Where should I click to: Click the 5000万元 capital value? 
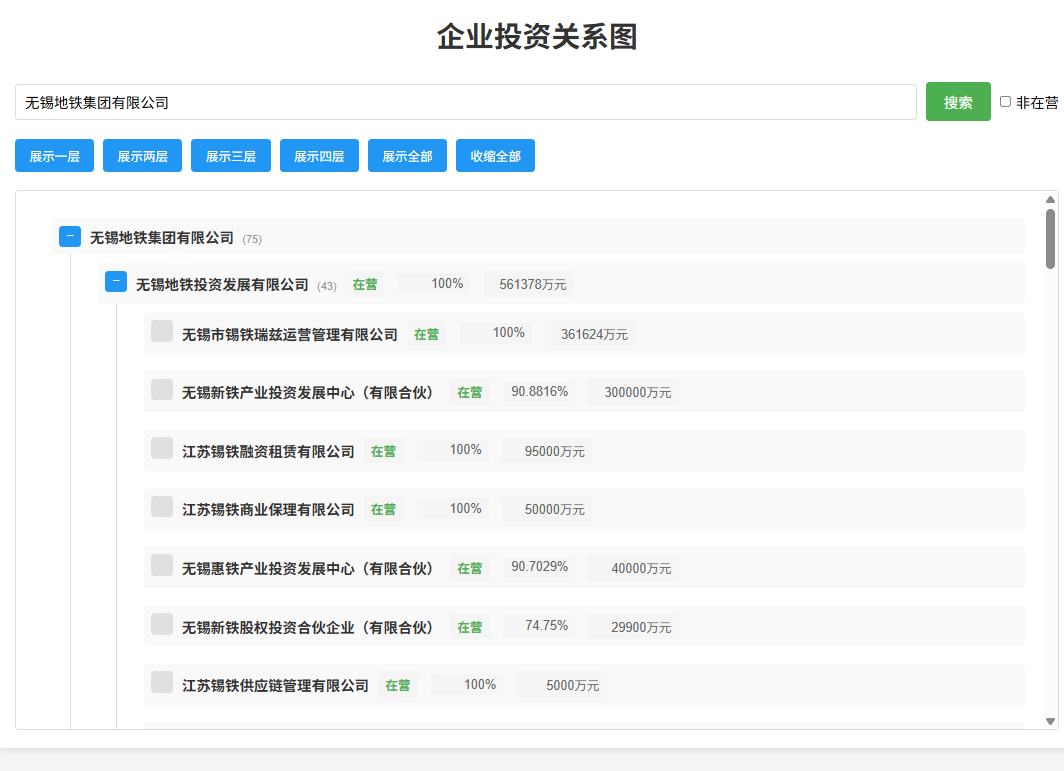tap(573, 685)
